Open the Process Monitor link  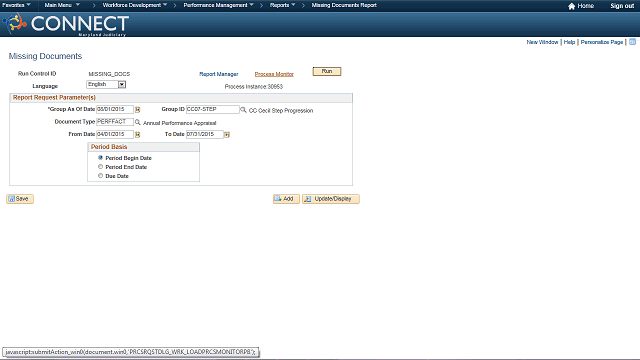pyautogui.click(x=274, y=74)
